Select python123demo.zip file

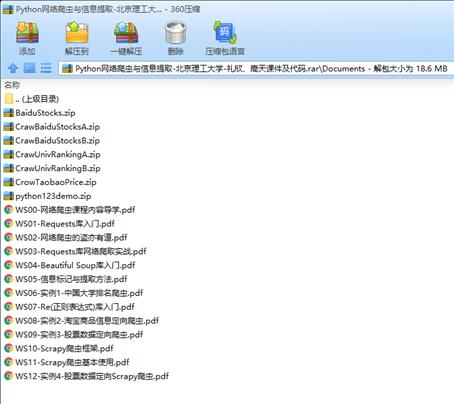point(47,196)
